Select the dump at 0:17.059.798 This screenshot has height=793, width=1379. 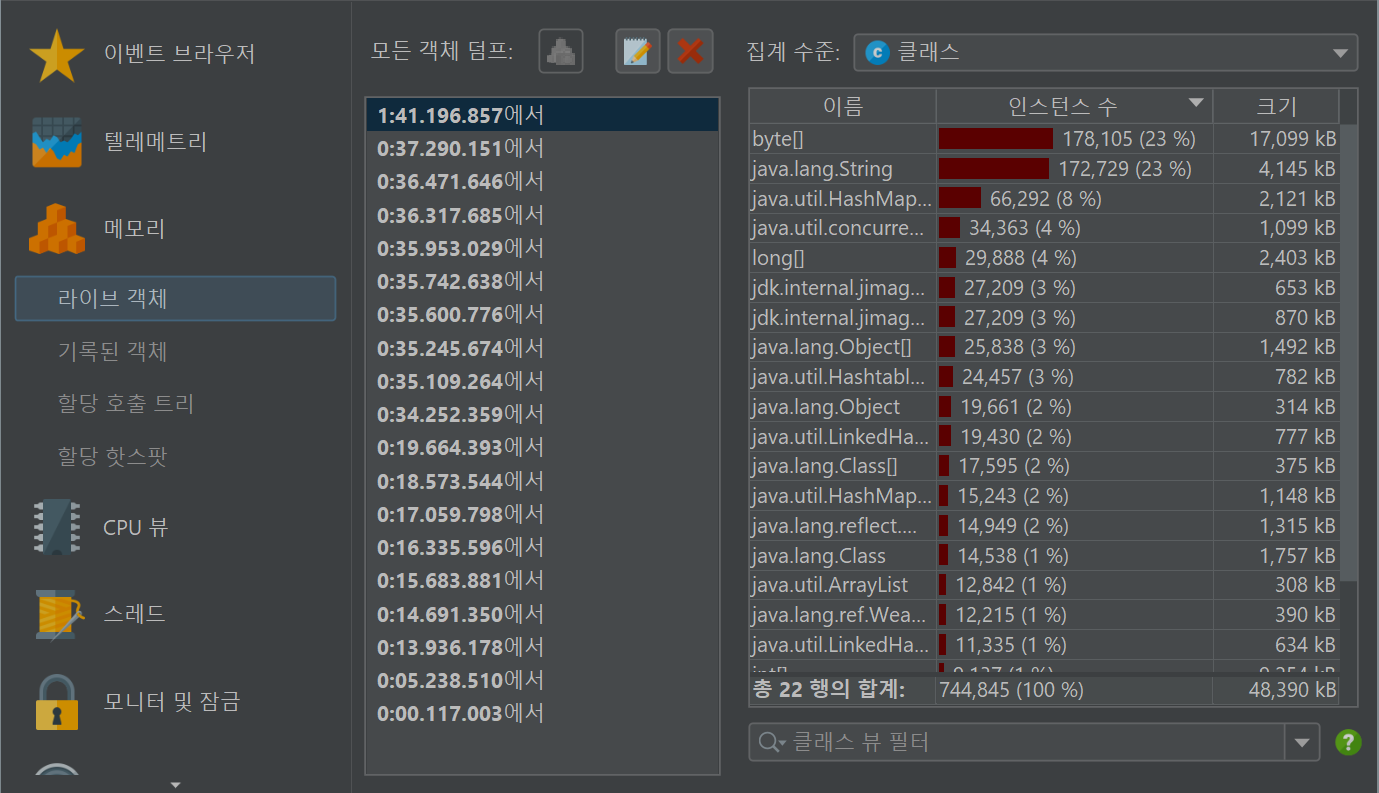click(x=542, y=514)
